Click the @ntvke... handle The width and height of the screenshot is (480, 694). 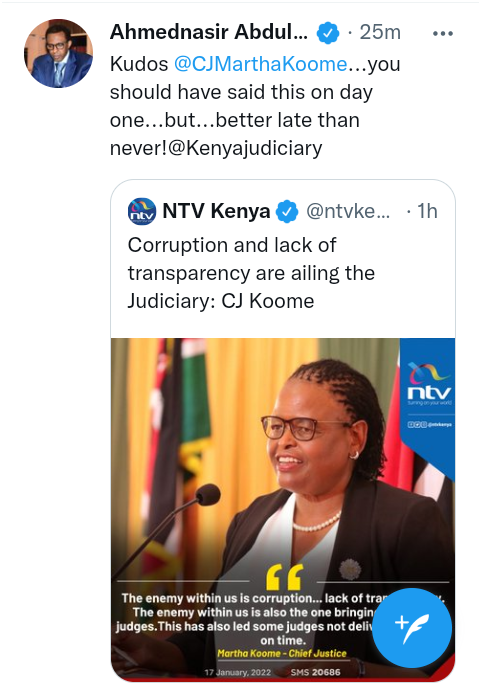point(348,212)
